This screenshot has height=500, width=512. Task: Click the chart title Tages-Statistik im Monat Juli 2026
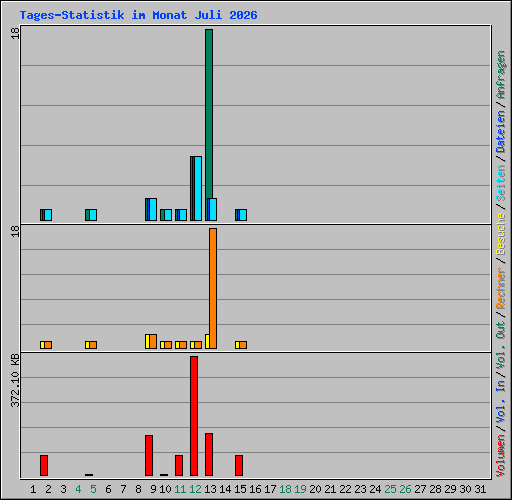pos(138,15)
